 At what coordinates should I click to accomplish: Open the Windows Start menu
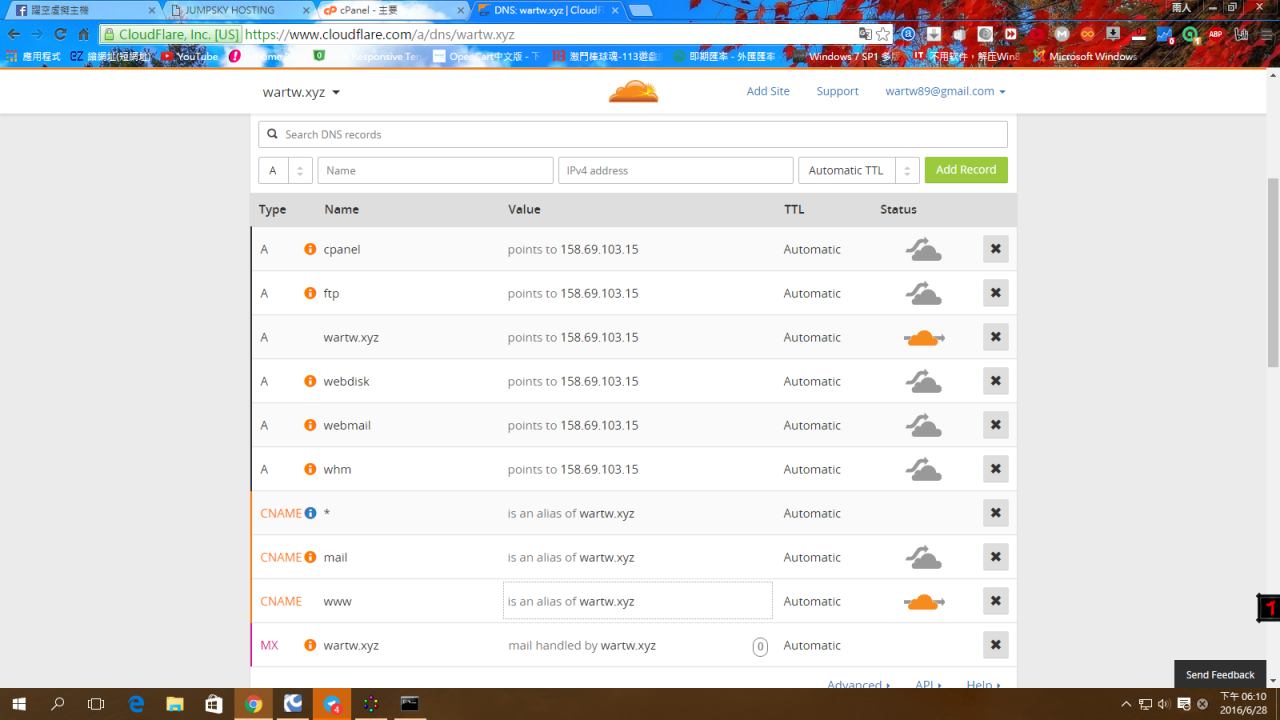pyautogui.click(x=19, y=704)
